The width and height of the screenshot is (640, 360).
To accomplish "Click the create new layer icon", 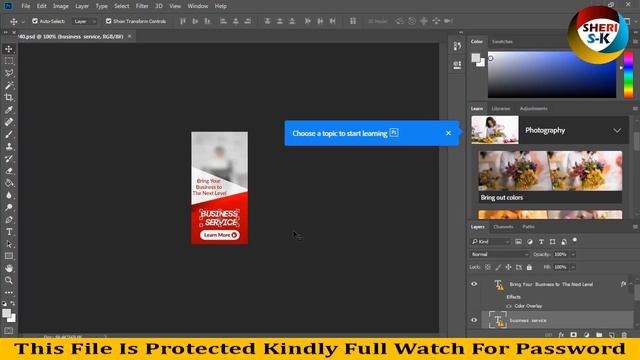I will 611,335.
